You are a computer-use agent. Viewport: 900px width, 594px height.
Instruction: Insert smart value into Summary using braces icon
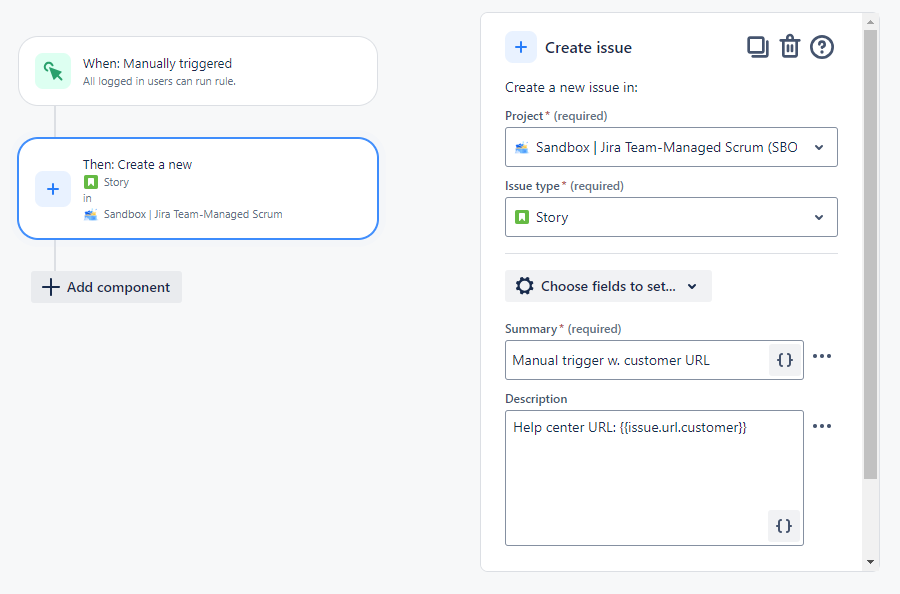(x=784, y=358)
